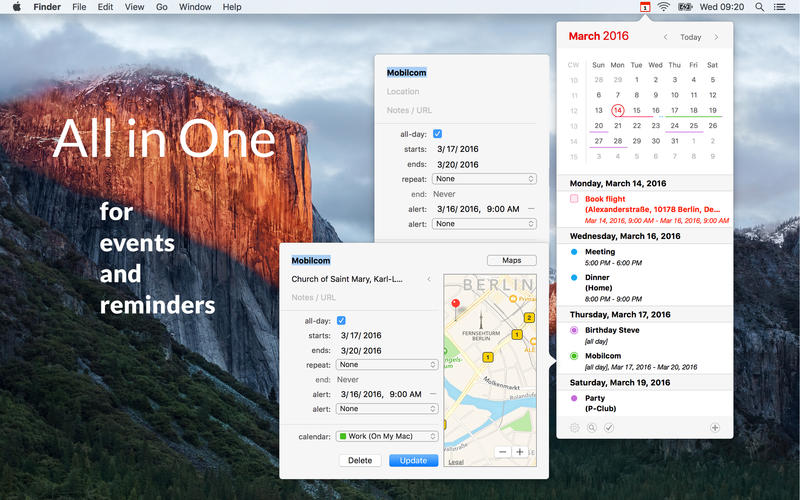
Task: Click the checkmark reminders icon
Action: coord(609,428)
